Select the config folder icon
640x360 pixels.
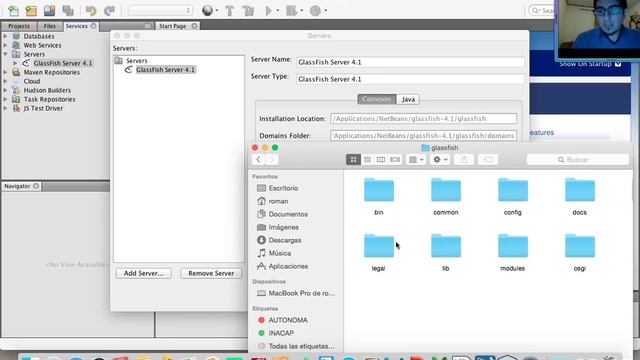[x=513, y=190]
